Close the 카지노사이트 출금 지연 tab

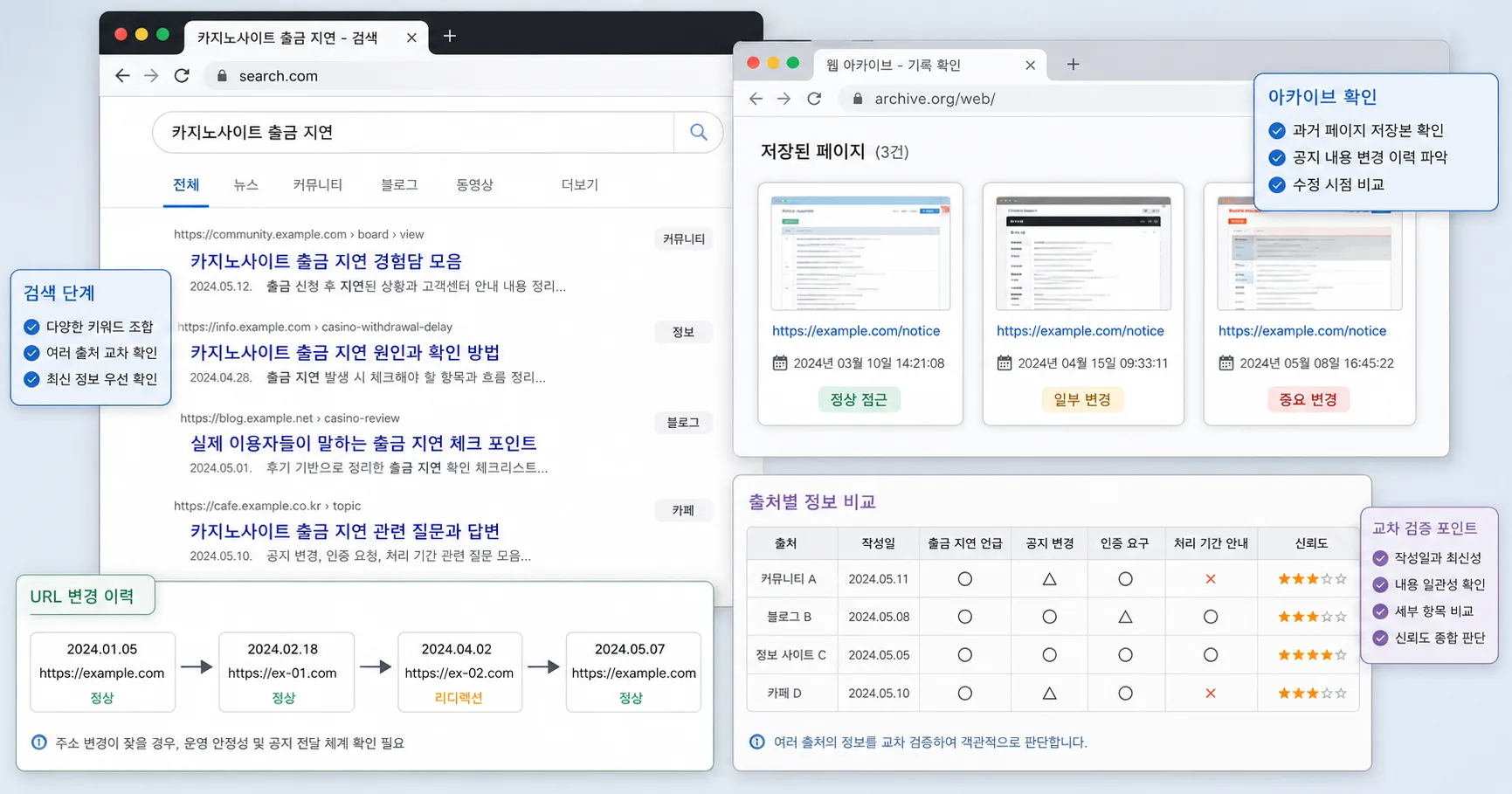click(x=411, y=38)
